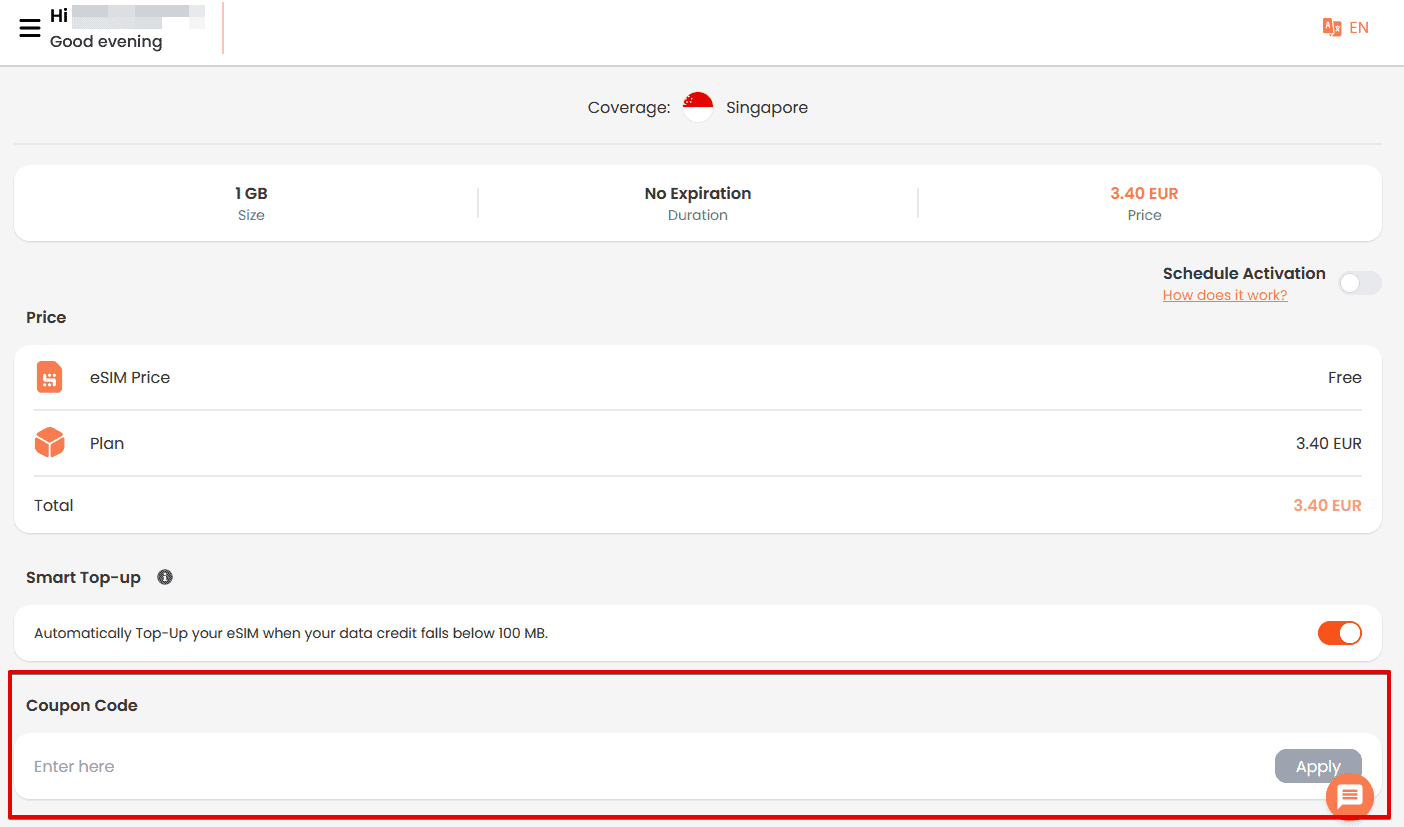
Task: Click the Smart Top-up info icon
Action: tap(165, 577)
